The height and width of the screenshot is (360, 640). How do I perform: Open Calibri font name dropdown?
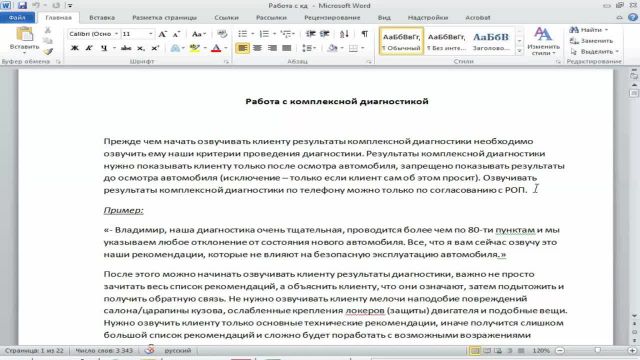pos(116,34)
